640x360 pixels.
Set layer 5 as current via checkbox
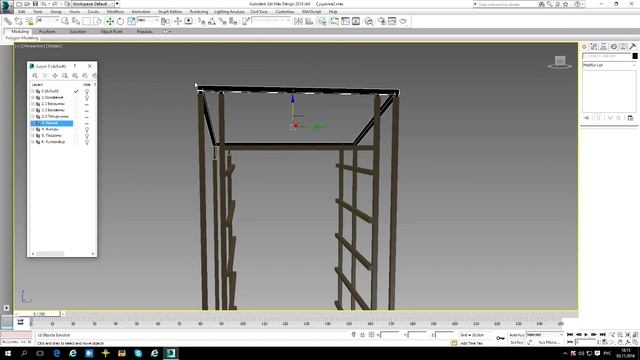click(x=76, y=136)
